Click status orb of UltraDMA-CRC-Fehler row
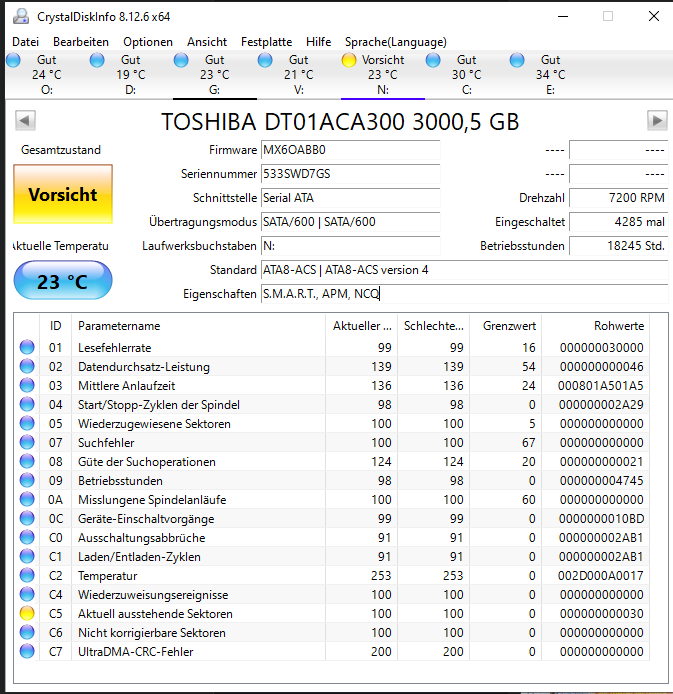Viewport: 673px width, 694px height. (x=27, y=652)
